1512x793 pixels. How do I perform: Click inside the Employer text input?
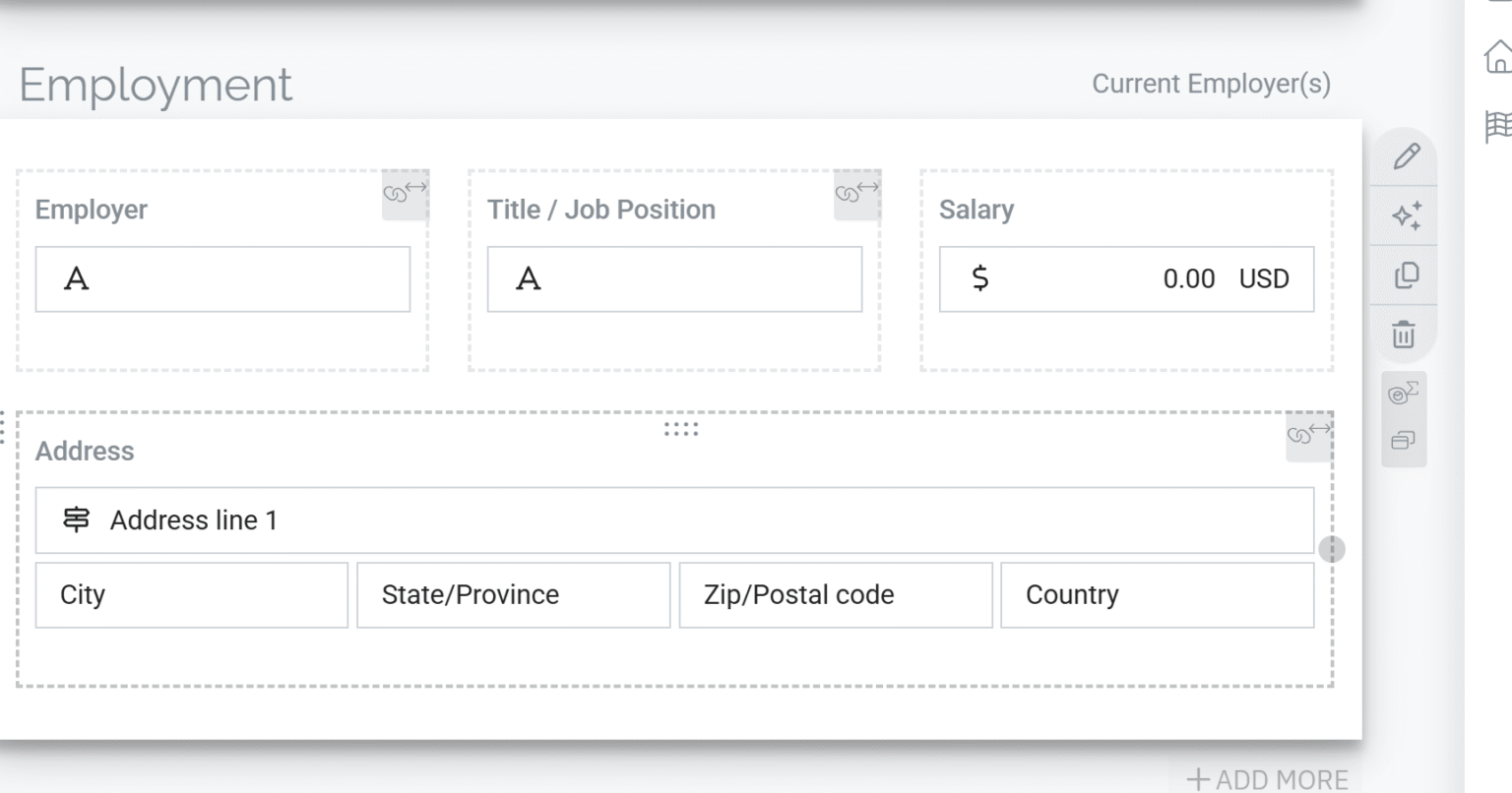(222, 279)
